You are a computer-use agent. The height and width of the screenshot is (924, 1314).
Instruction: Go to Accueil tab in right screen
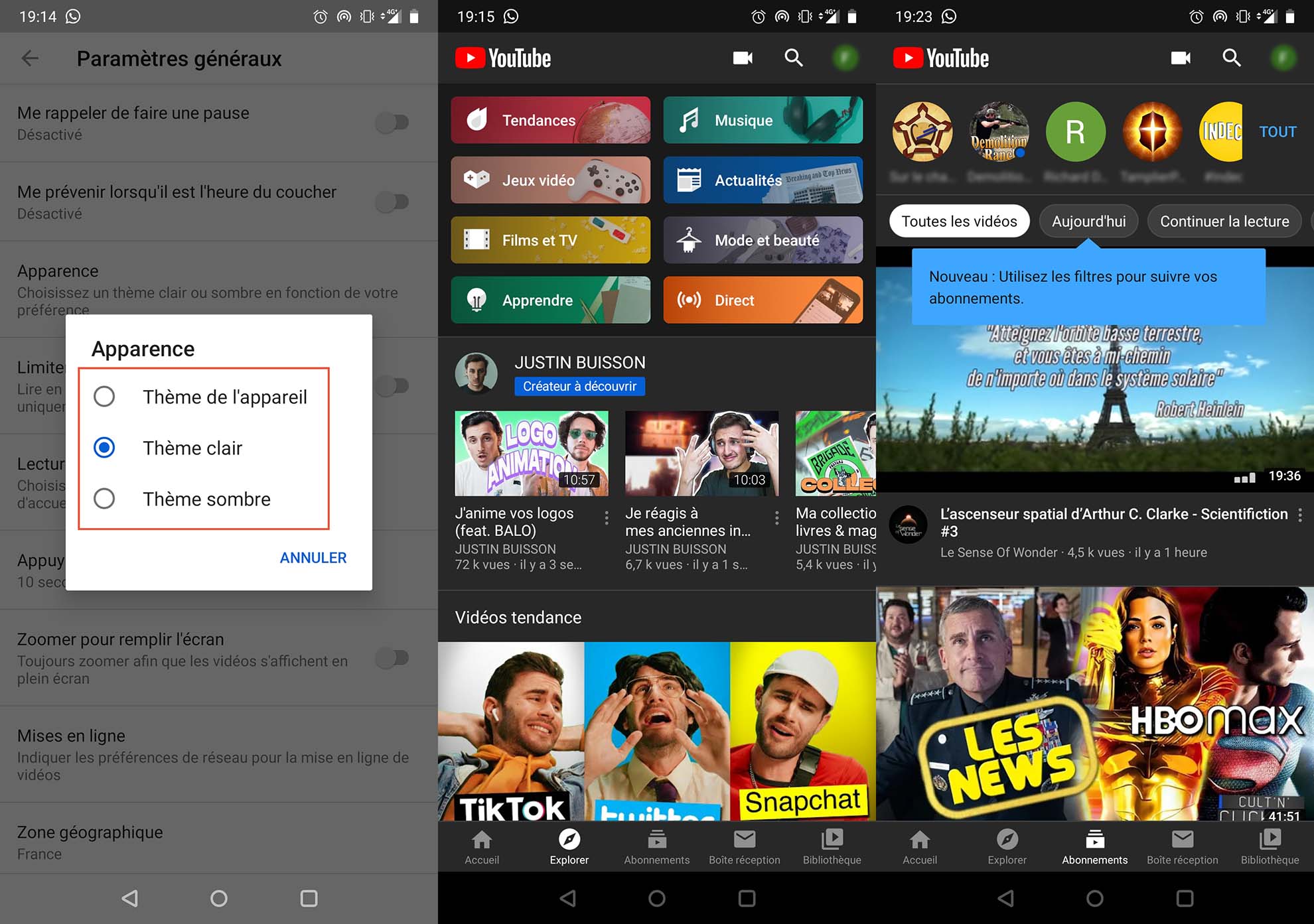920,847
